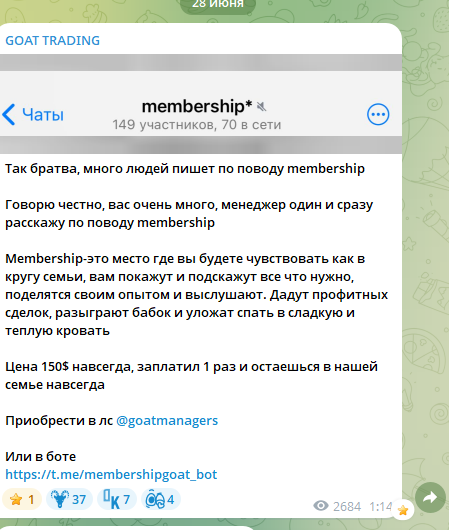Click the back chevron next to Чаты
Screen dimensions: 449x530
pos(9,115)
